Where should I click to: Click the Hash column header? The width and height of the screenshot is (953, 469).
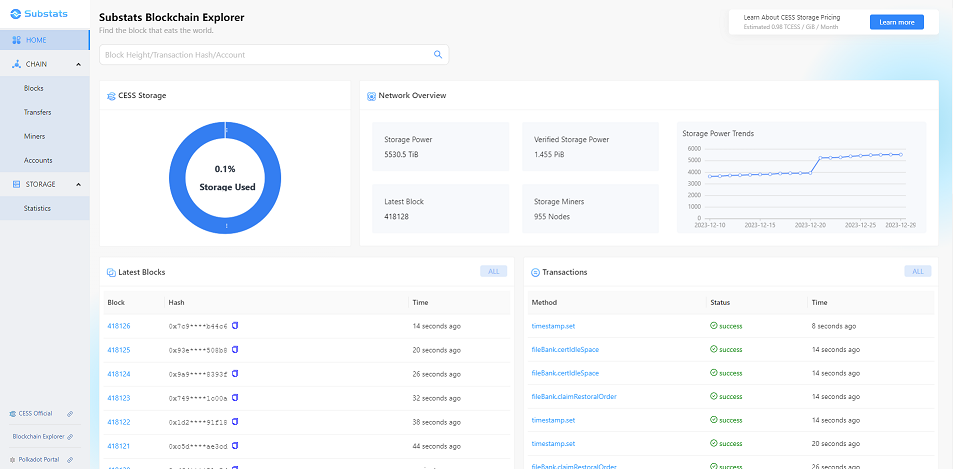[x=176, y=302]
